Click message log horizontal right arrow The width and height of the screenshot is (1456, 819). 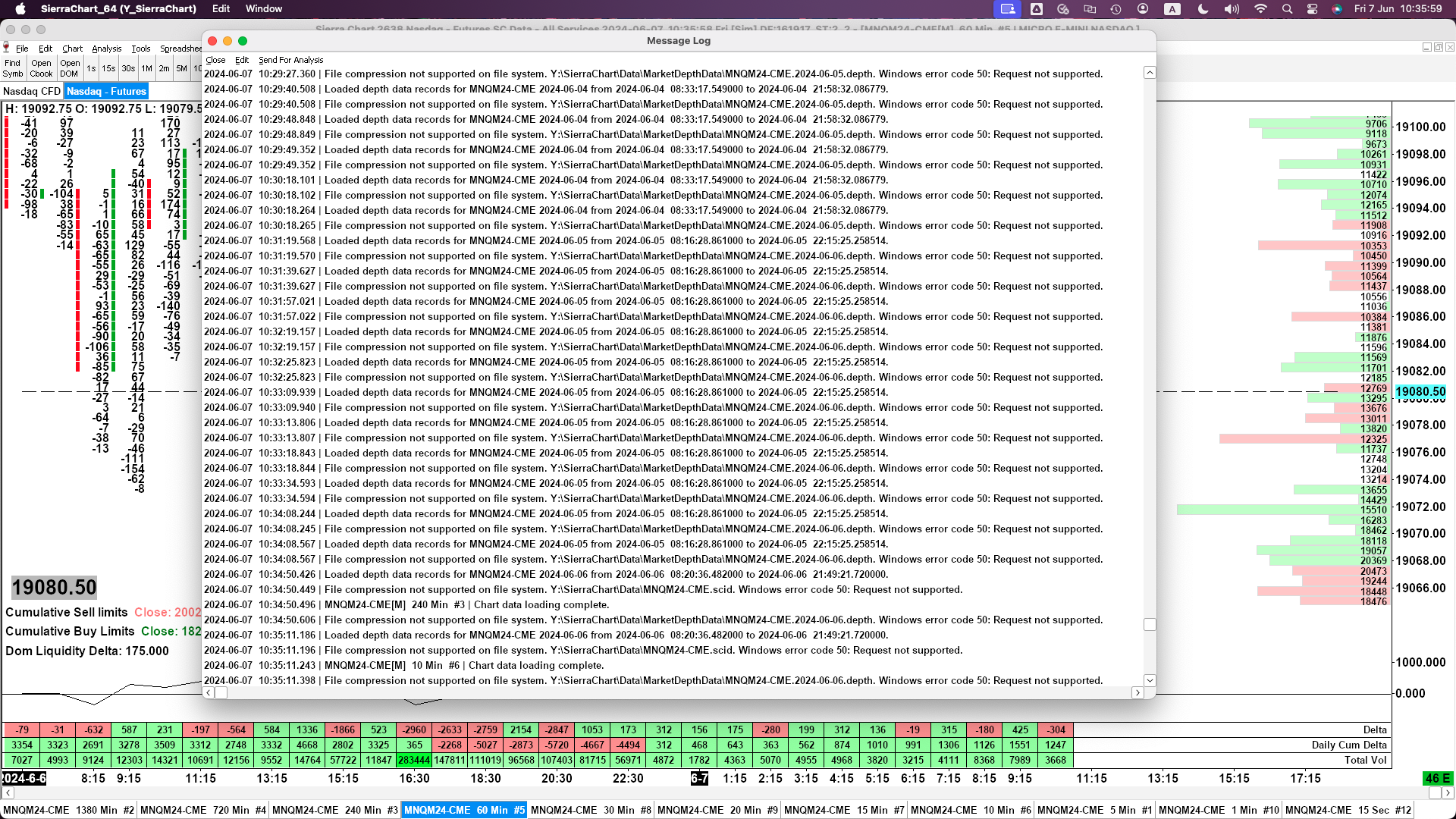1137,692
